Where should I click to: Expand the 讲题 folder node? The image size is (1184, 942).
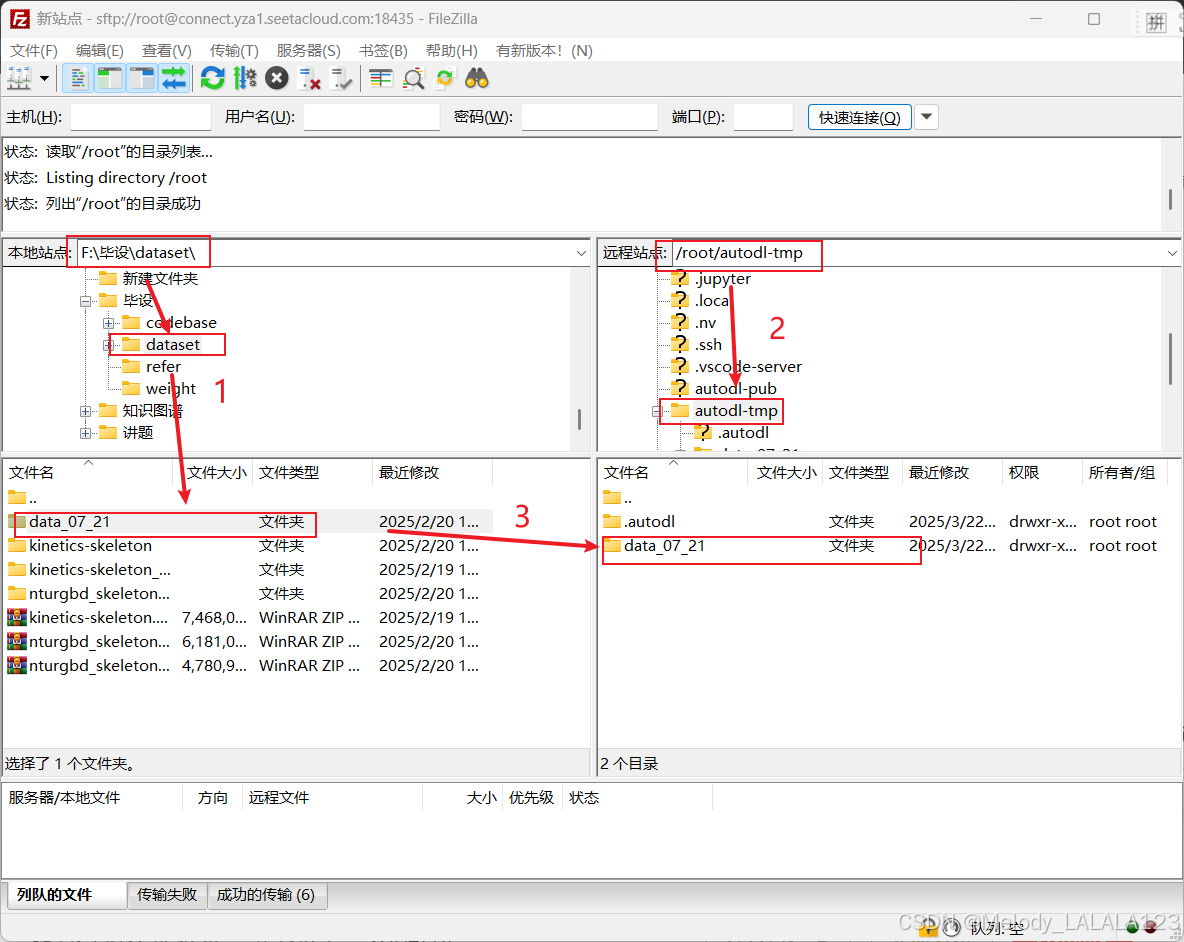coord(85,433)
